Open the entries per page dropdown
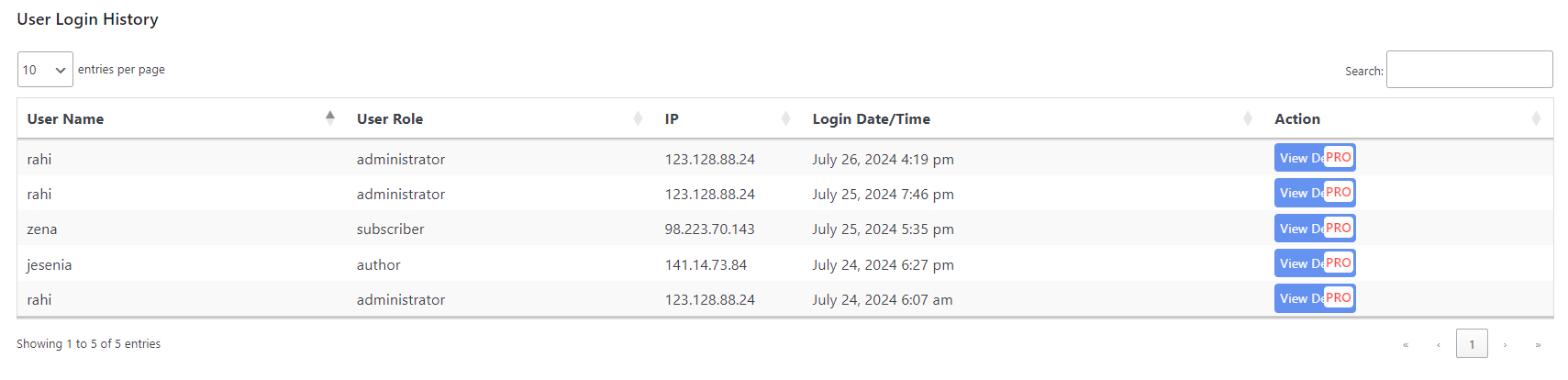Screen dimensions: 1568x380 point(45,70)
